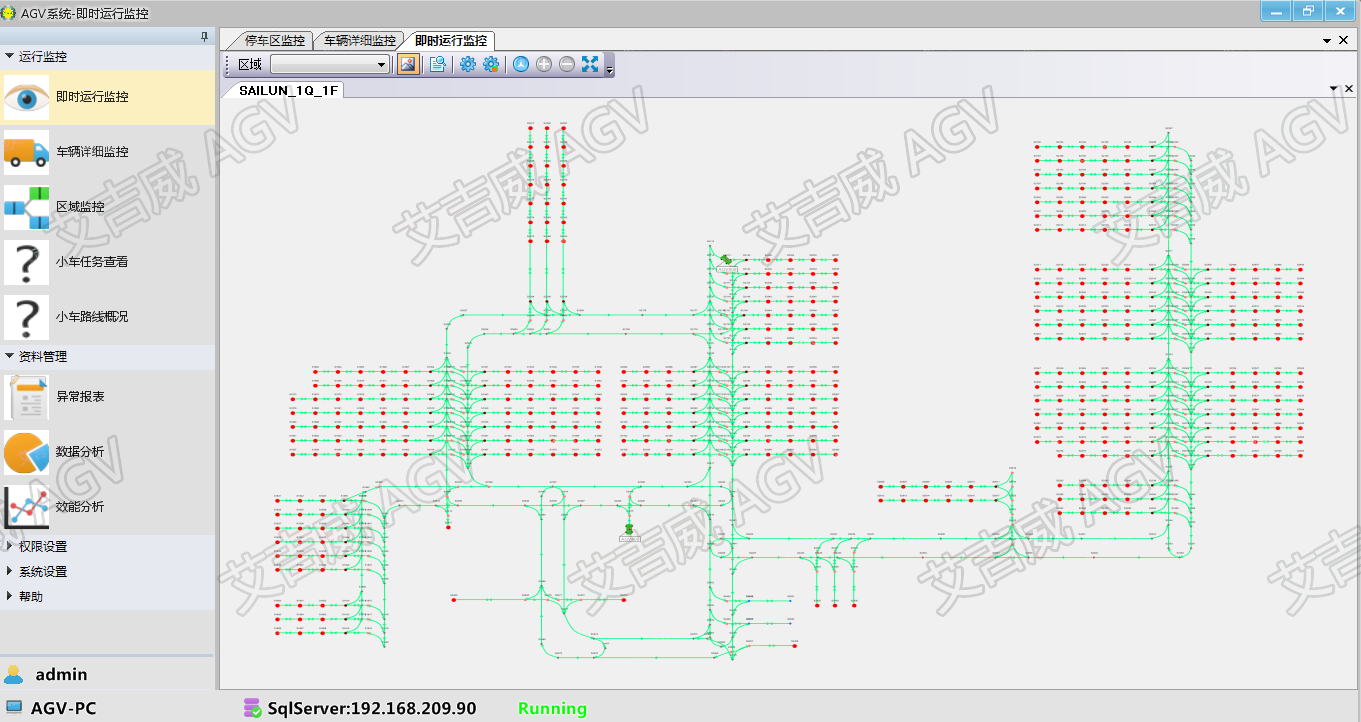Viewport: 1361px width, 722px height.
Task: Click the document search toolbar icon
Action: (437, 64)
